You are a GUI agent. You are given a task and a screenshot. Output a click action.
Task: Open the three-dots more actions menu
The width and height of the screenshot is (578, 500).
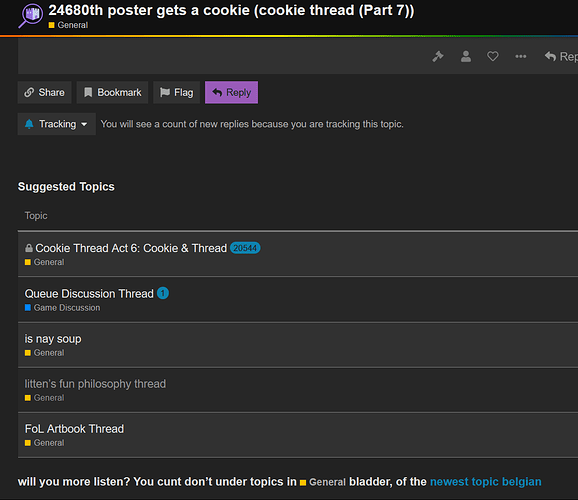pos(520,56)
